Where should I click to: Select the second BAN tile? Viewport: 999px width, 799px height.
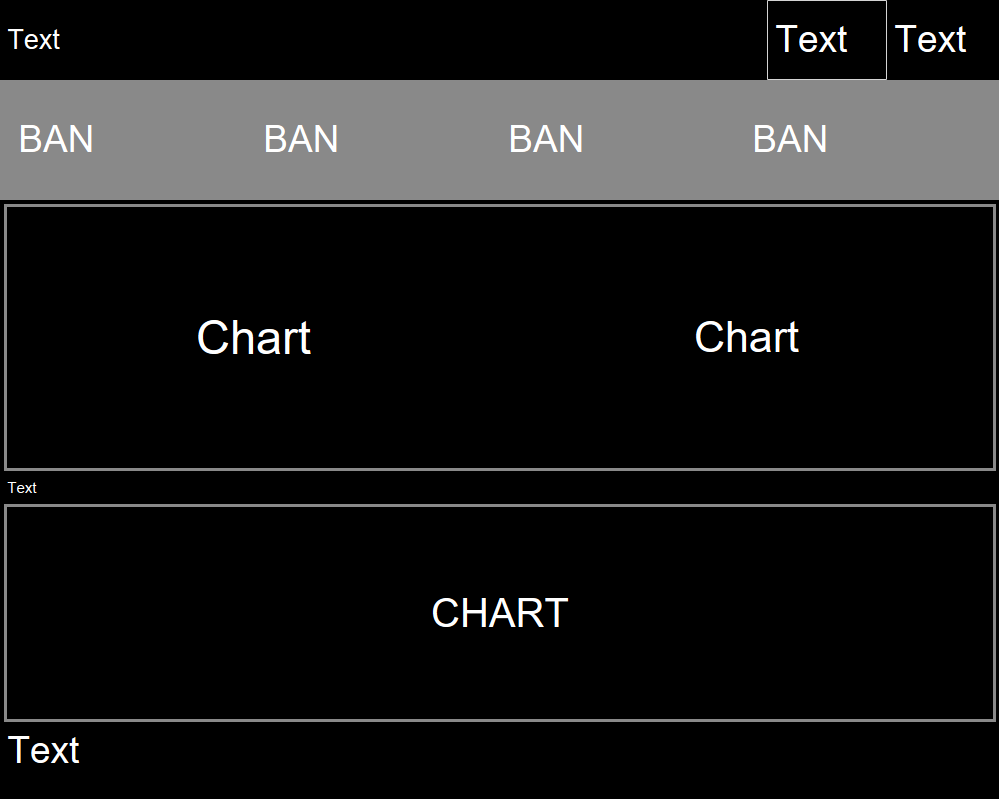301,139
